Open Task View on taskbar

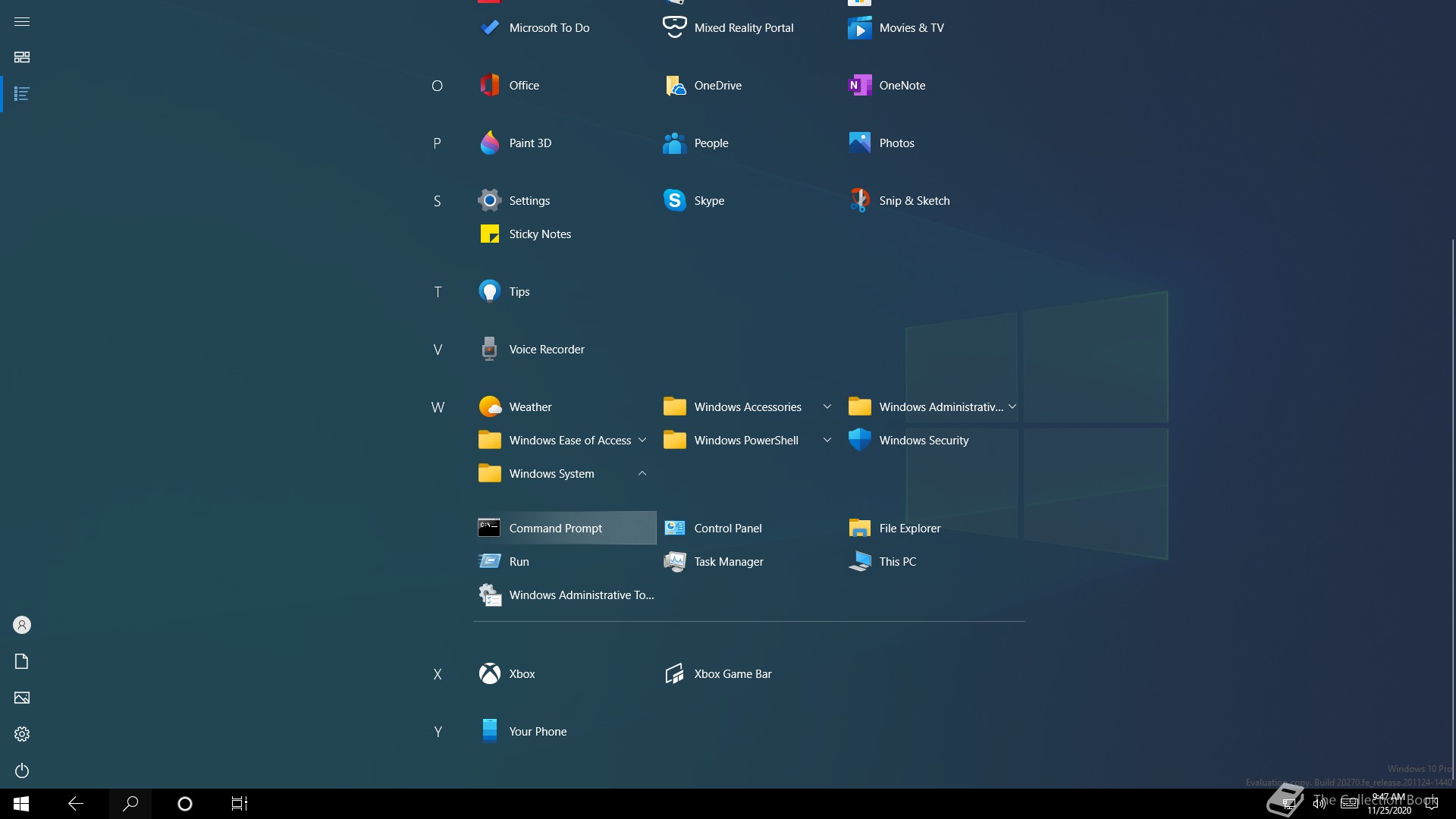pyautogui.click(x=240, y=804)
